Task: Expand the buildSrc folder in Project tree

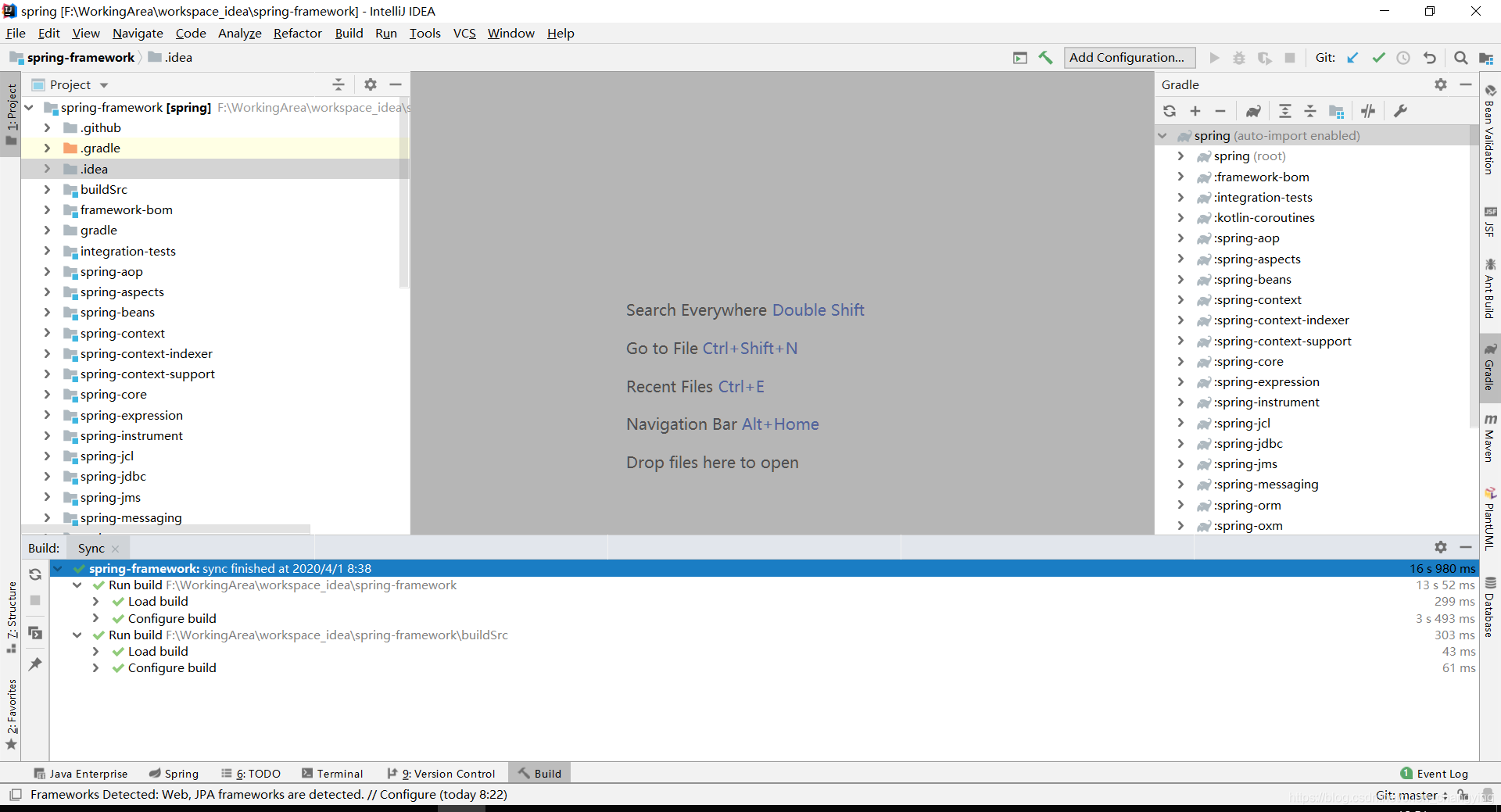Action: point(47,189)
